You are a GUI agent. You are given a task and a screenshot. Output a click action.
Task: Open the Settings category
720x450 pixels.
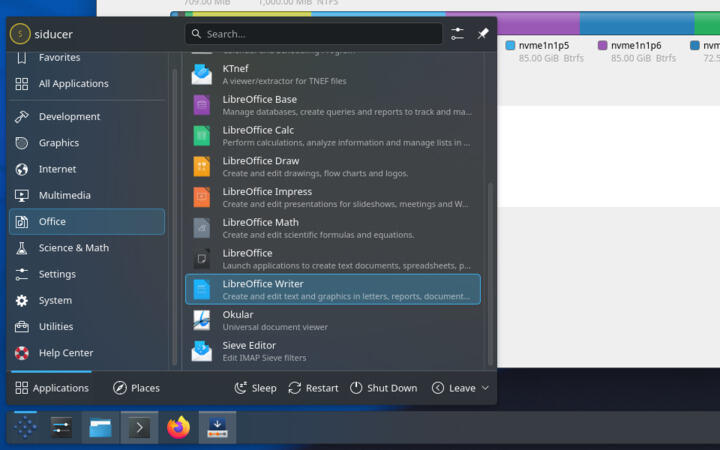click(87, 274)
